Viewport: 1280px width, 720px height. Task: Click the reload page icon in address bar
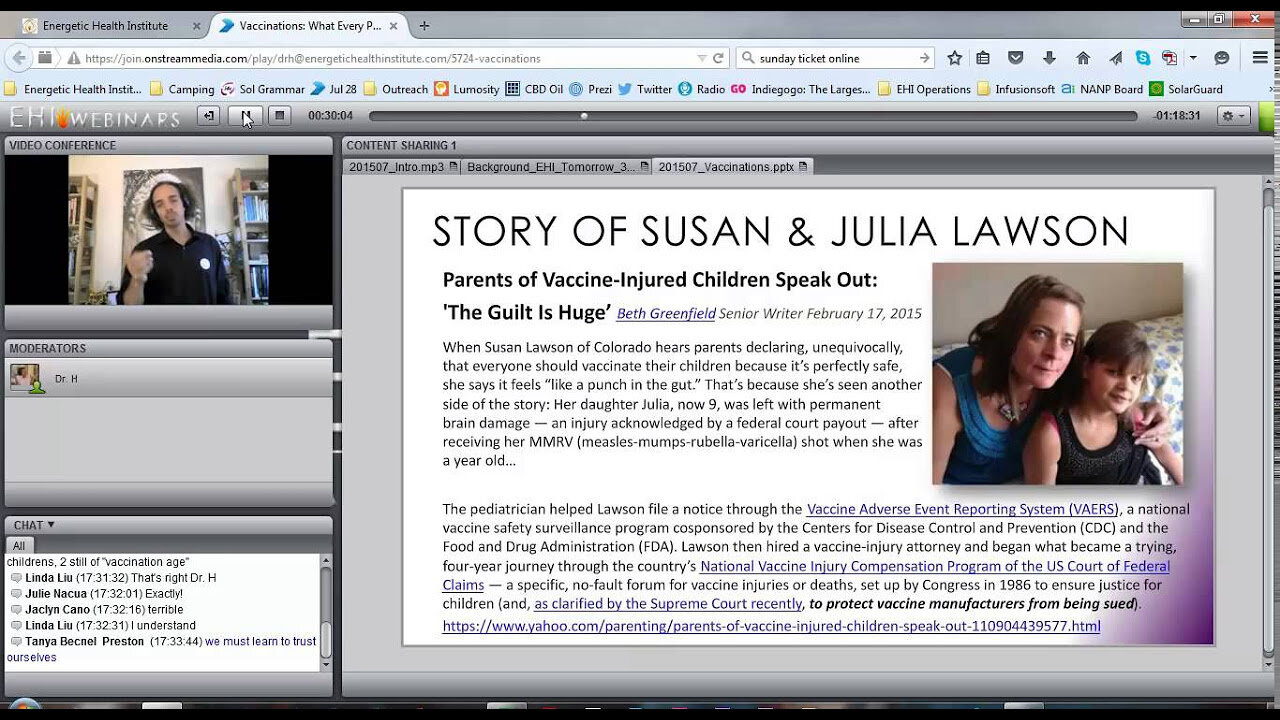point(717,58)
